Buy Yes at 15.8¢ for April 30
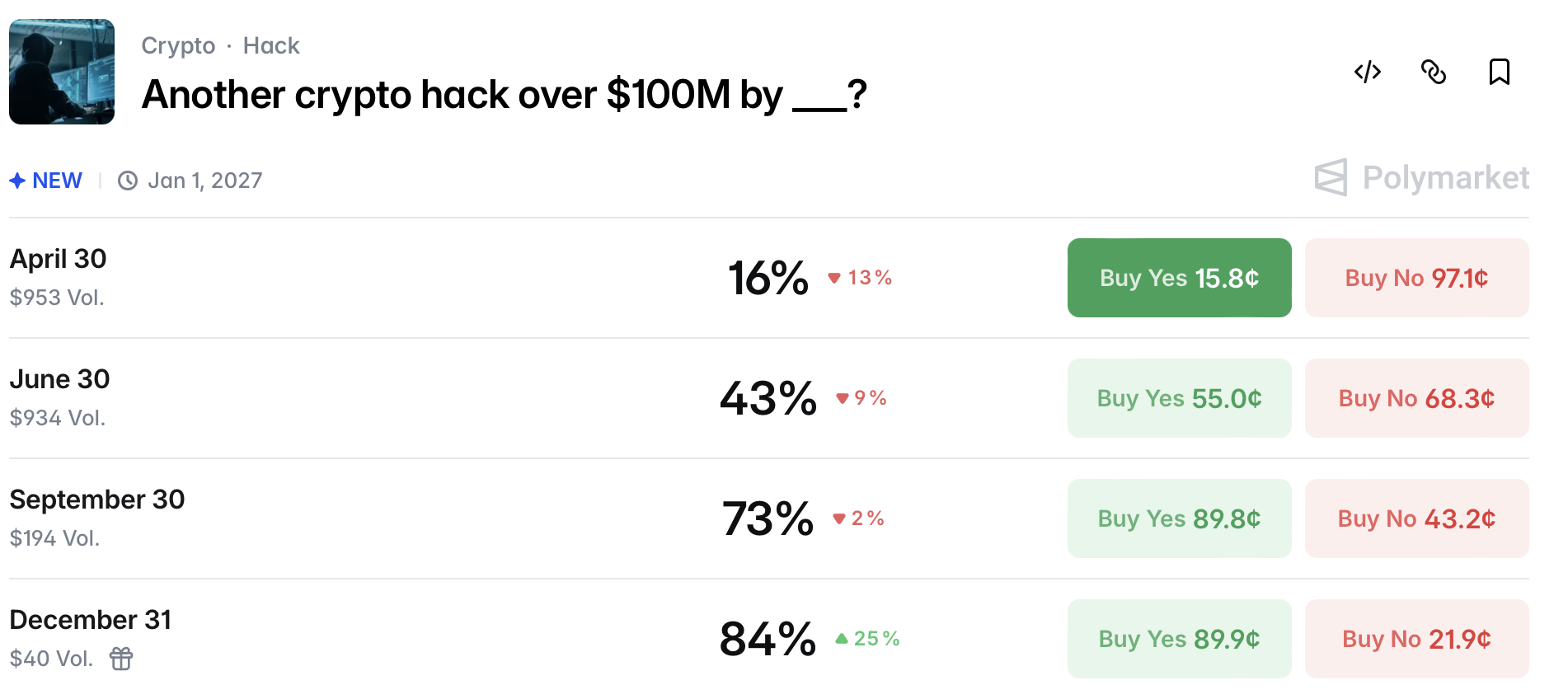This screenshot has width=1568, height=699. [1179, 278]
